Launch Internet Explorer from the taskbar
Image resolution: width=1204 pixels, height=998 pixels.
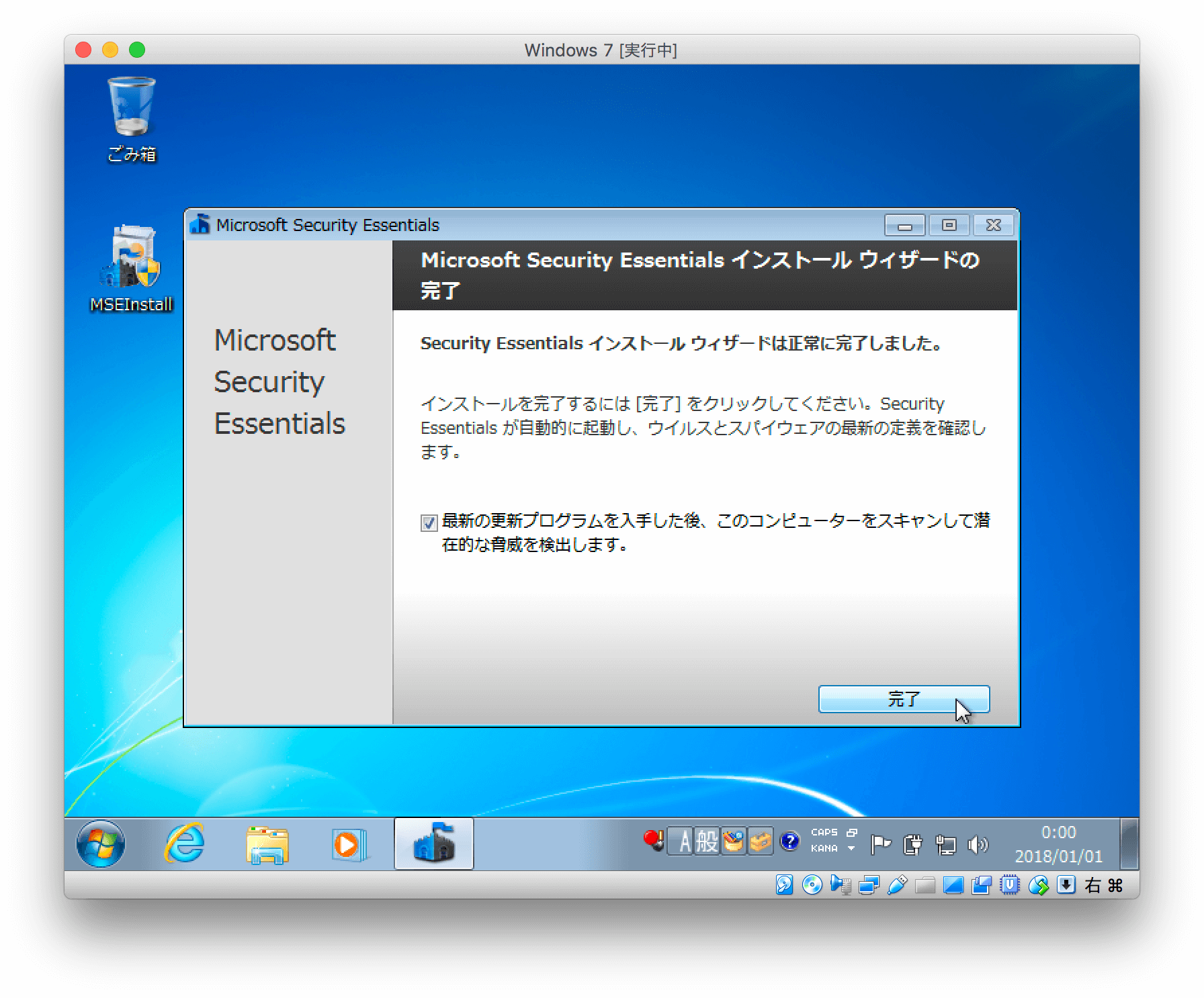click(186, 844)
